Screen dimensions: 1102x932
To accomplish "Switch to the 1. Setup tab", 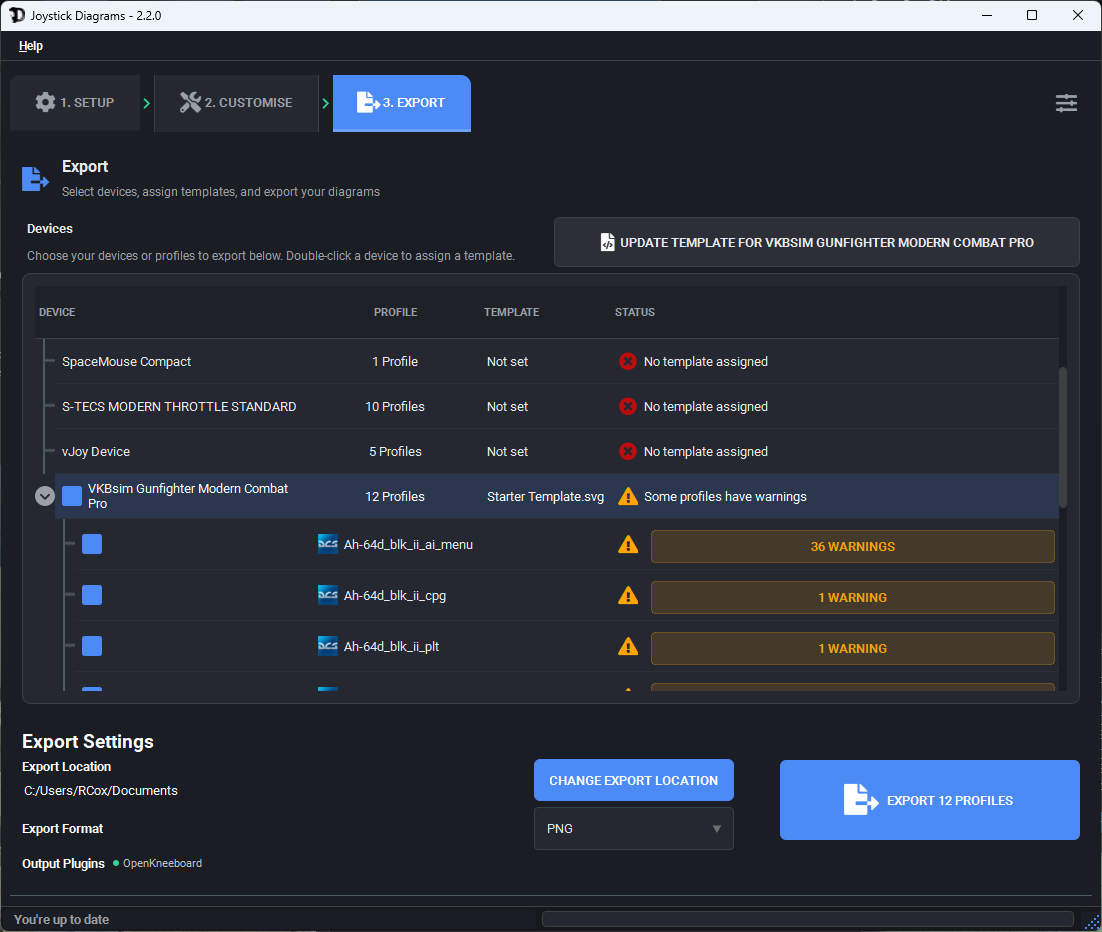I will click(74, 103).
